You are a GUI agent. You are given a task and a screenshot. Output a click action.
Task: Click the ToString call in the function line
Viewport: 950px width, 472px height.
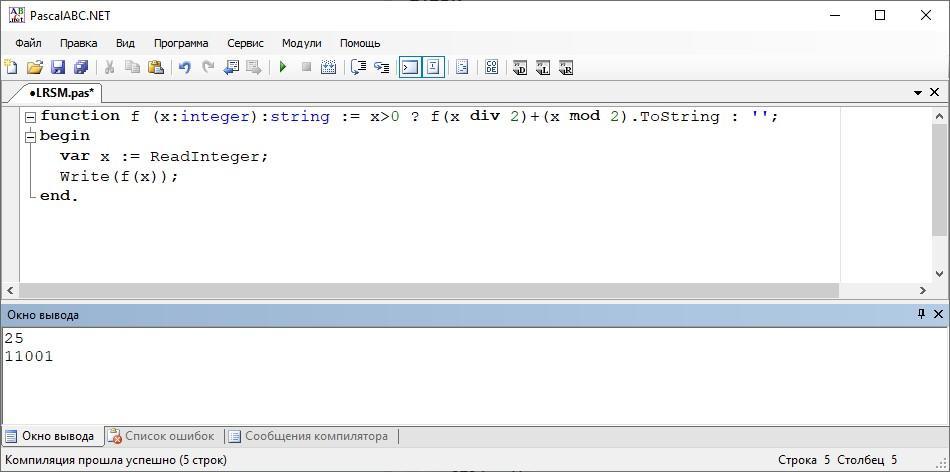[x=679, y=116]
